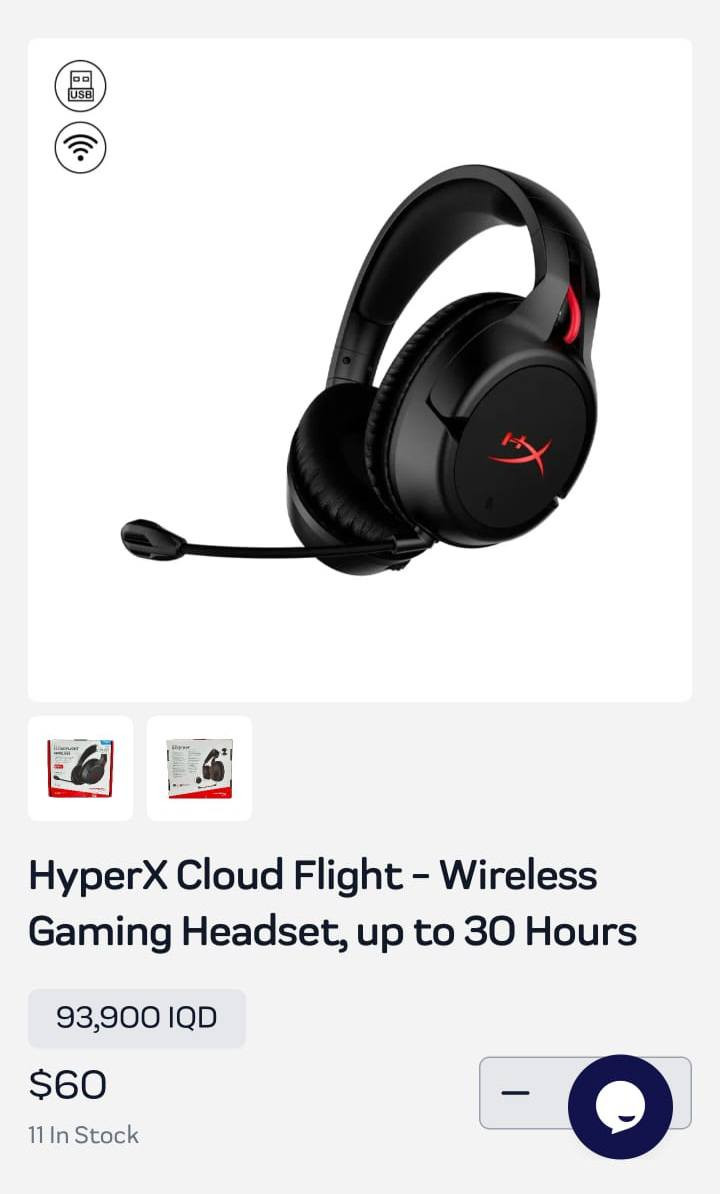
Task: Click the red HyperX logo on earcup
Action: click(521, 452)
